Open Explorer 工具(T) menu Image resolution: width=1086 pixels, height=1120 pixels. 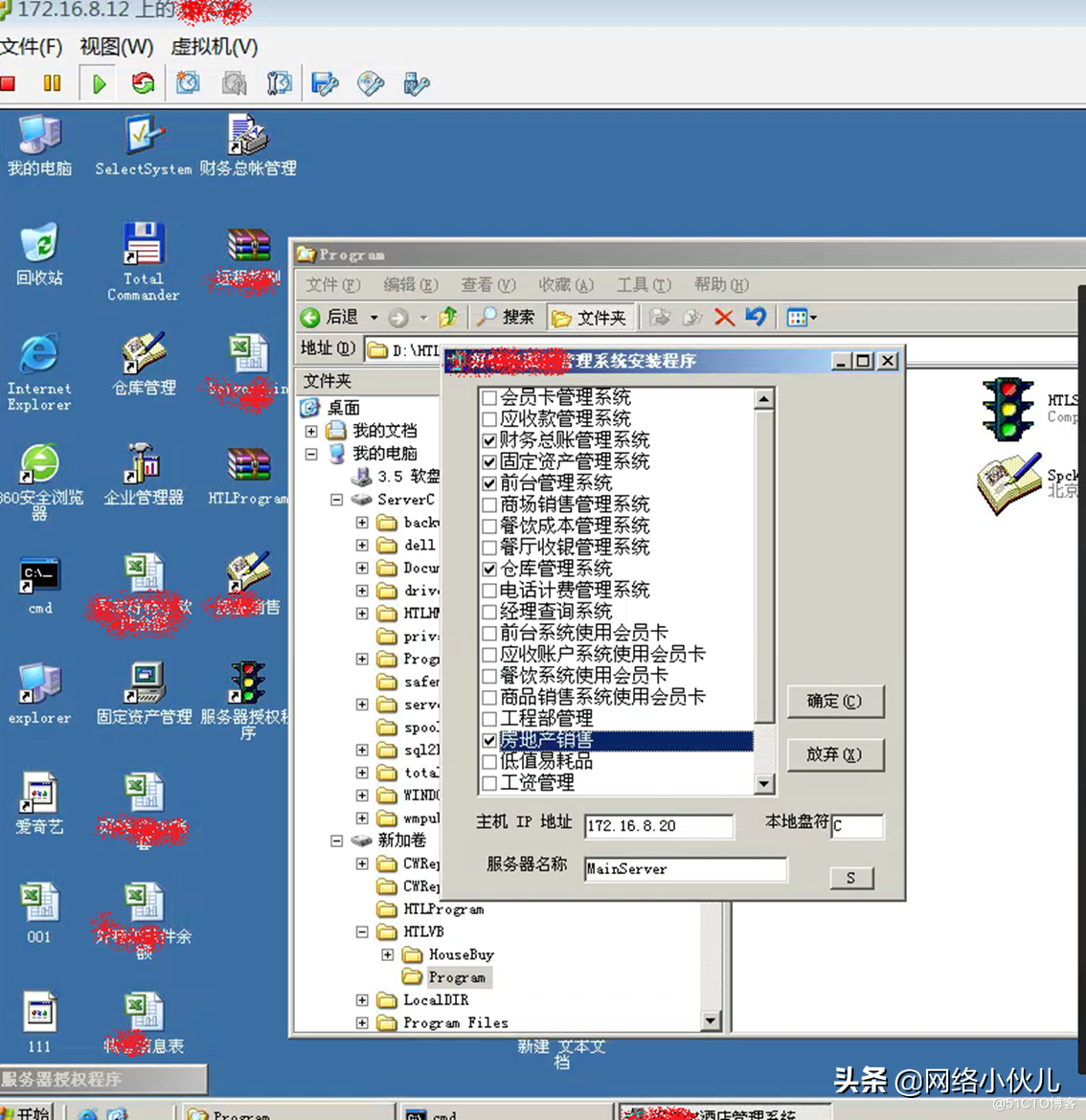point(644,285)
